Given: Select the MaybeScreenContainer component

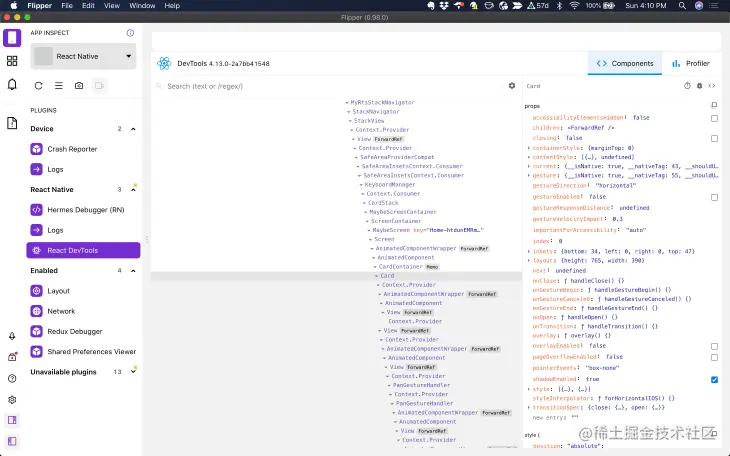Looking at the screenshot, I should click(403, 212).
